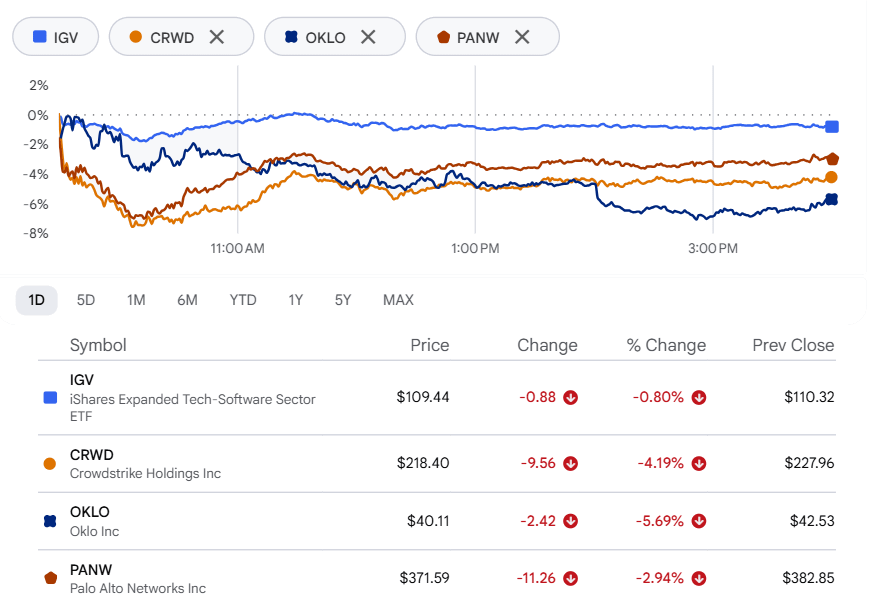The image size is (870, 600).
Task: Click the 11:00 AM axis label
Action: (x=237, y=249)
